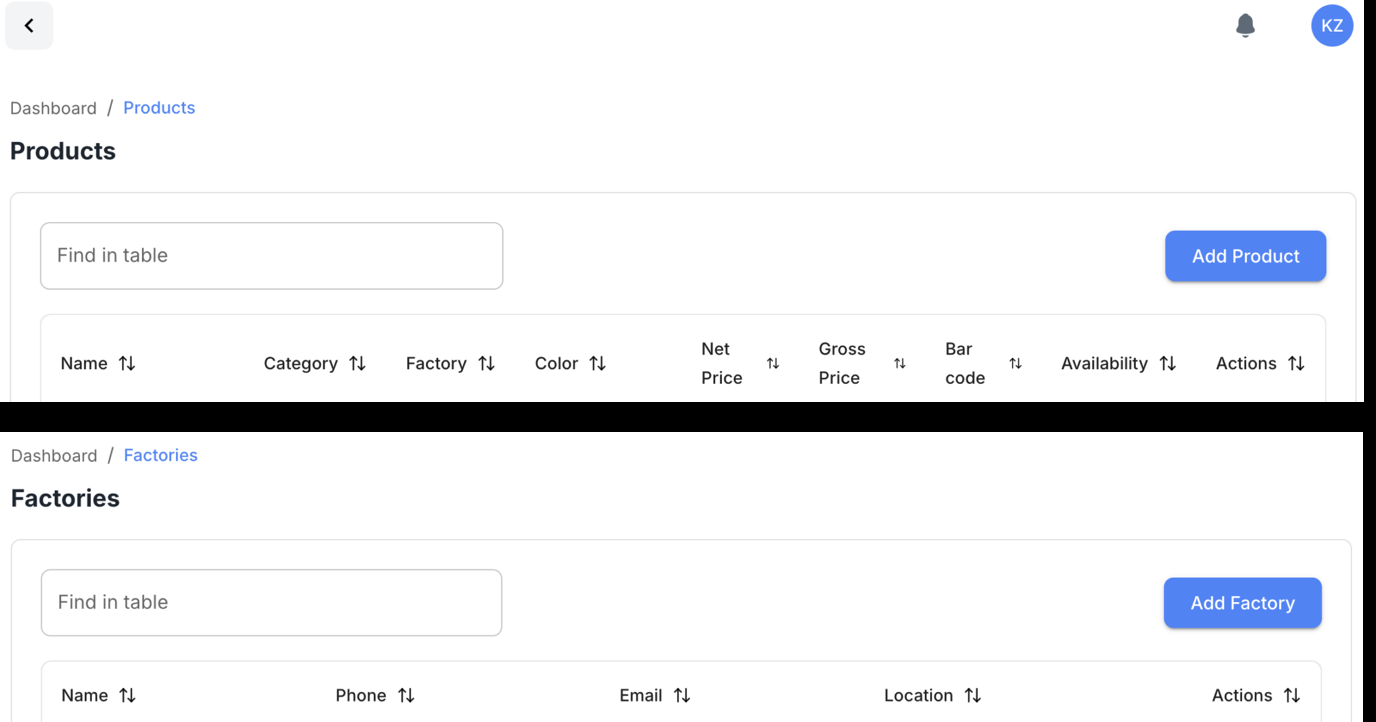Sort products by Color icon
This screenshot has width=1376, height=722.
click(597, 363)
